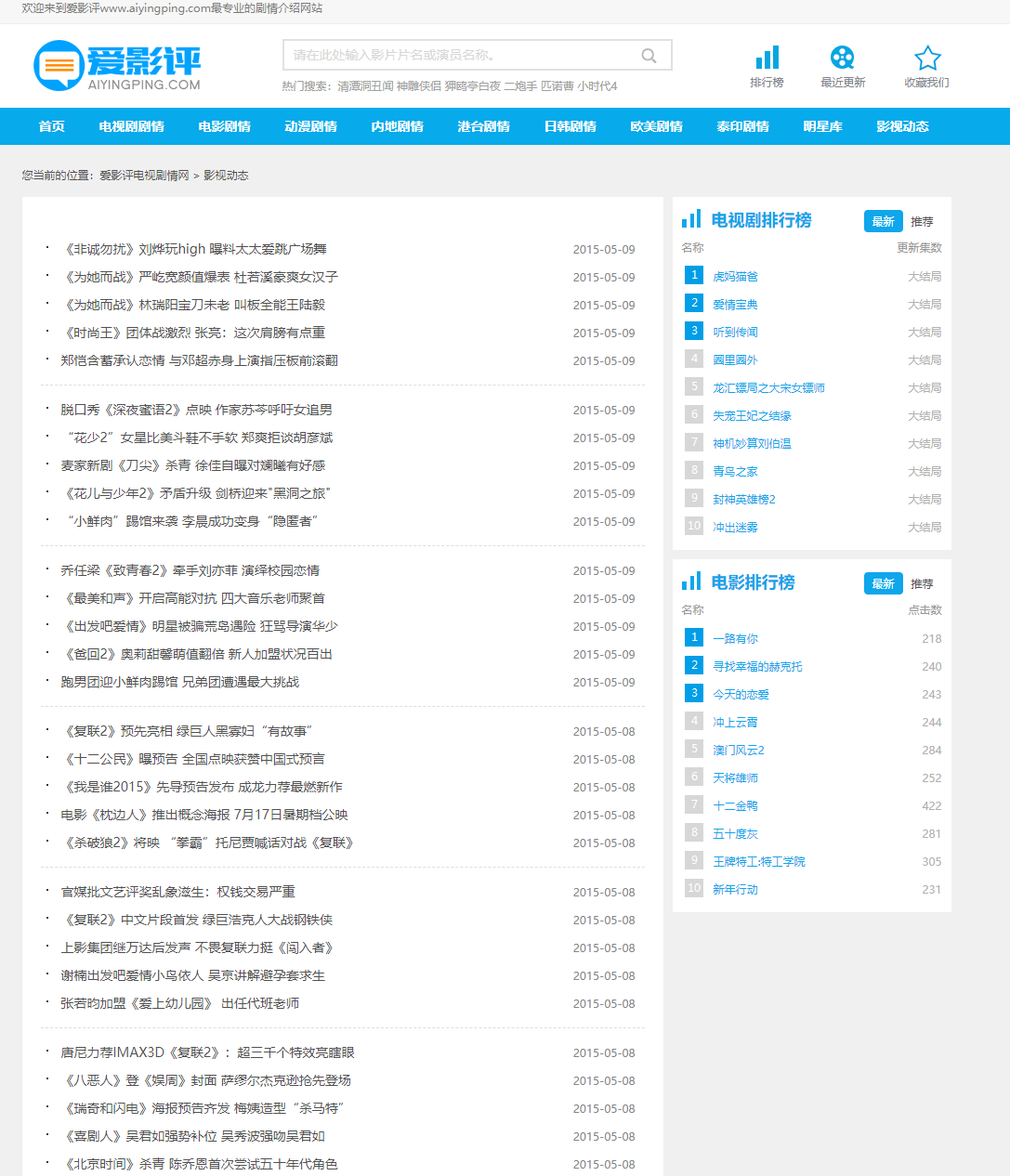Image resolution: width=1010 pixels, height=1176 pixels.
Task: Open article 麦家新剧《刀尖》杀青
Action: click(193, 465)
